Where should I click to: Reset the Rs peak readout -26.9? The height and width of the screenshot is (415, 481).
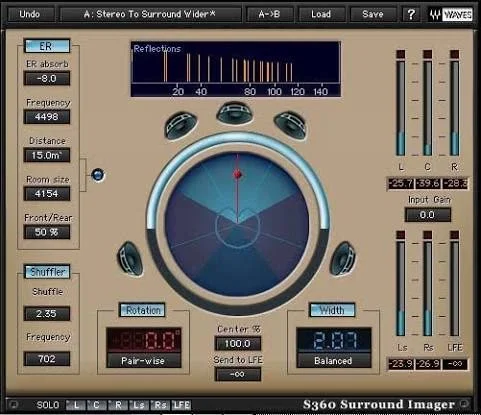click(x=428, y=364)
